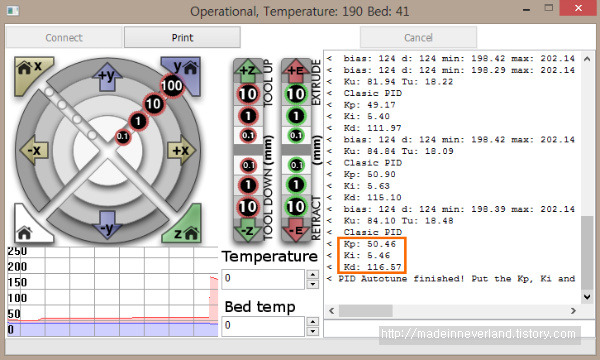Extrude 0.1 mm of filament
The image size is (600, 360).
coord(296,135)
